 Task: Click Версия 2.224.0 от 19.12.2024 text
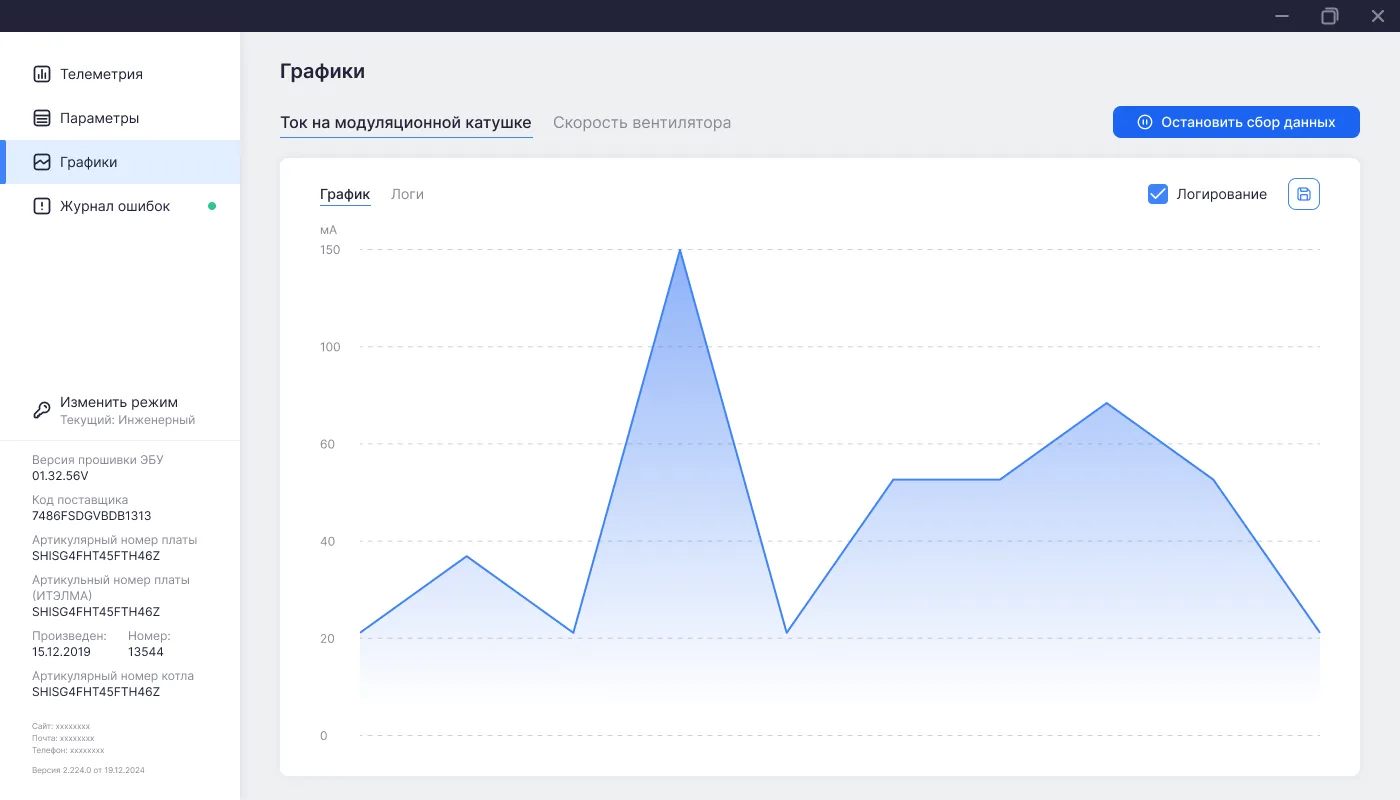(x=88, y=771)
